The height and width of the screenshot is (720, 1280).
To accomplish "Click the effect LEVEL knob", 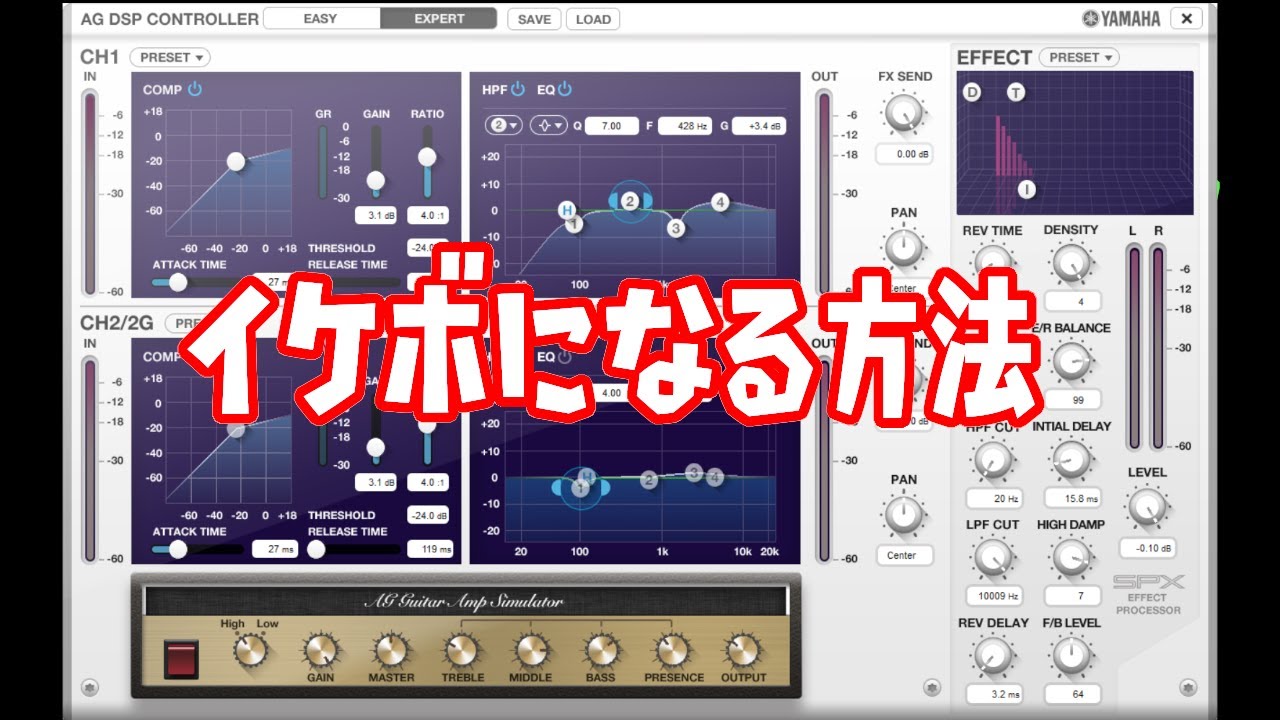I will [1147, 508].
